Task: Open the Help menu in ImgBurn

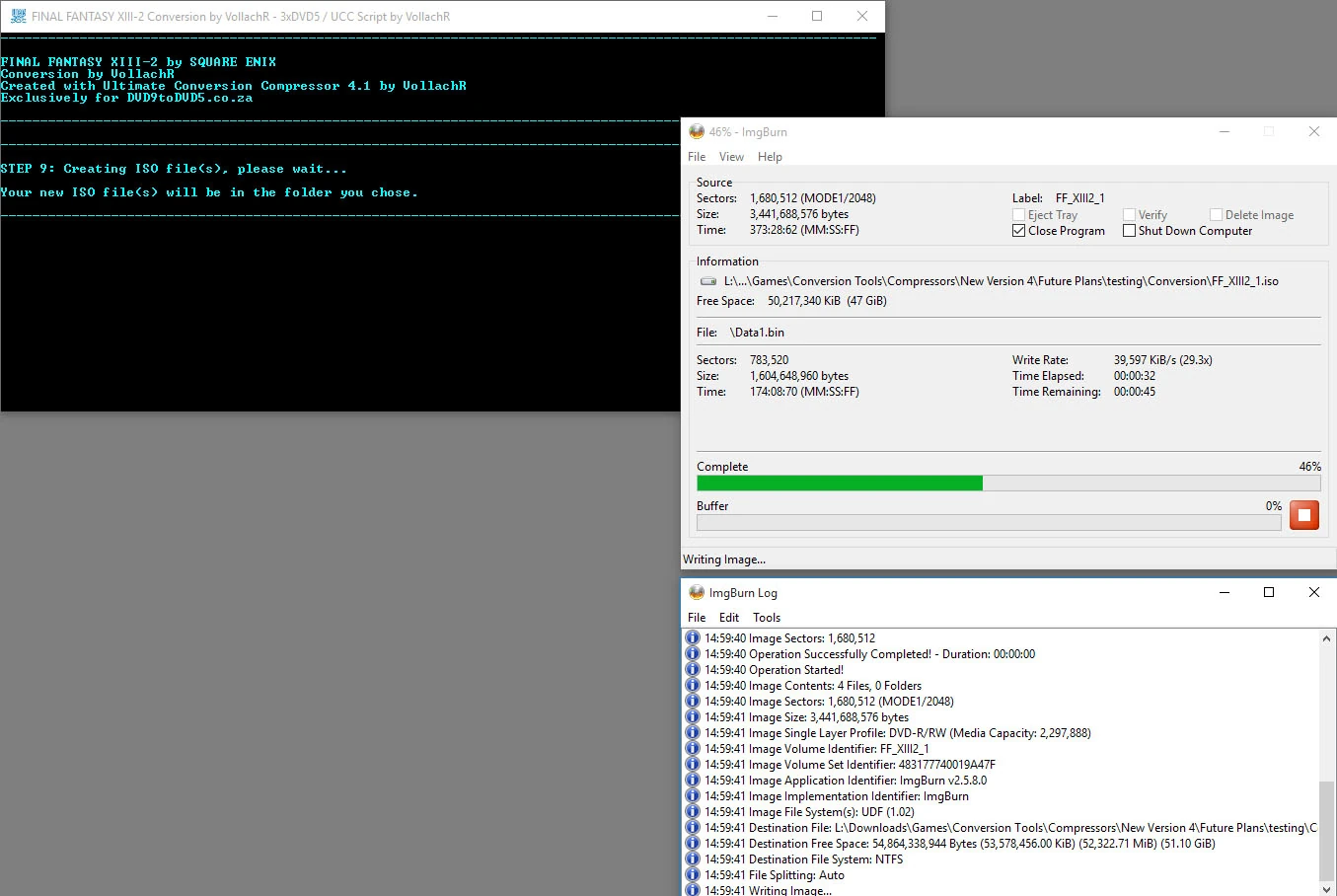Action: (770, 157)
